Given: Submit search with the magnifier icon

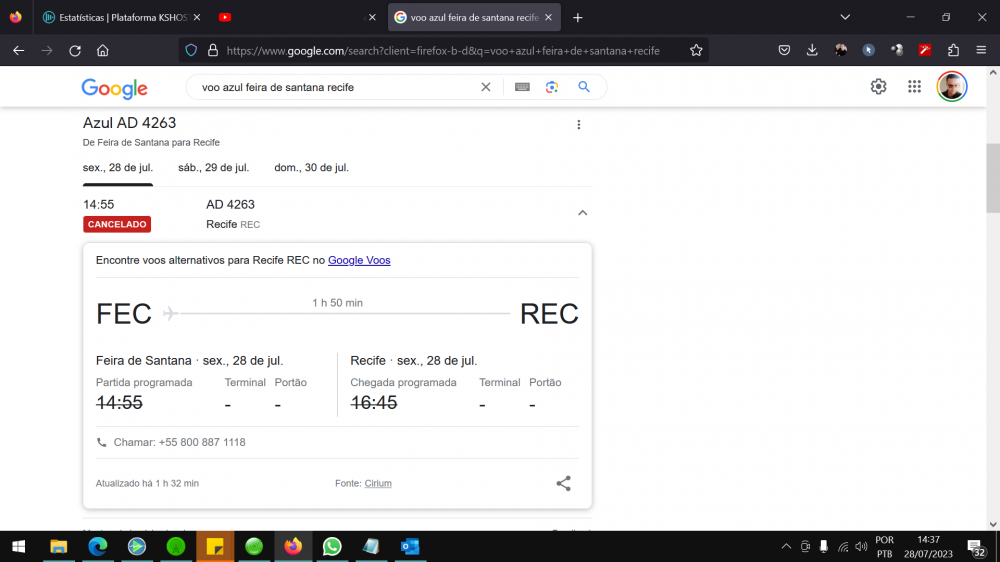Looking at the screenshot, I should [584, 87].
